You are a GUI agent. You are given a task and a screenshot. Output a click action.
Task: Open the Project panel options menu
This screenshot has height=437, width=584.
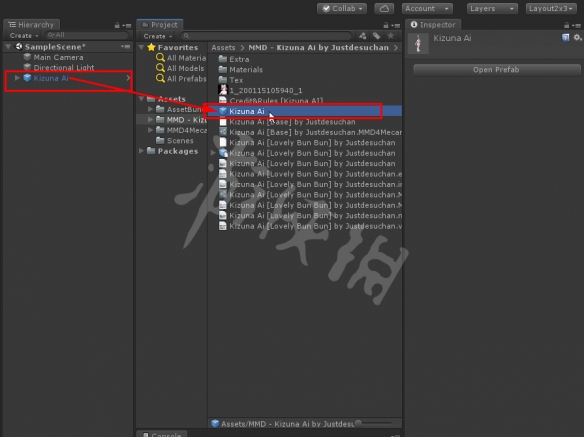pos(396,25)
